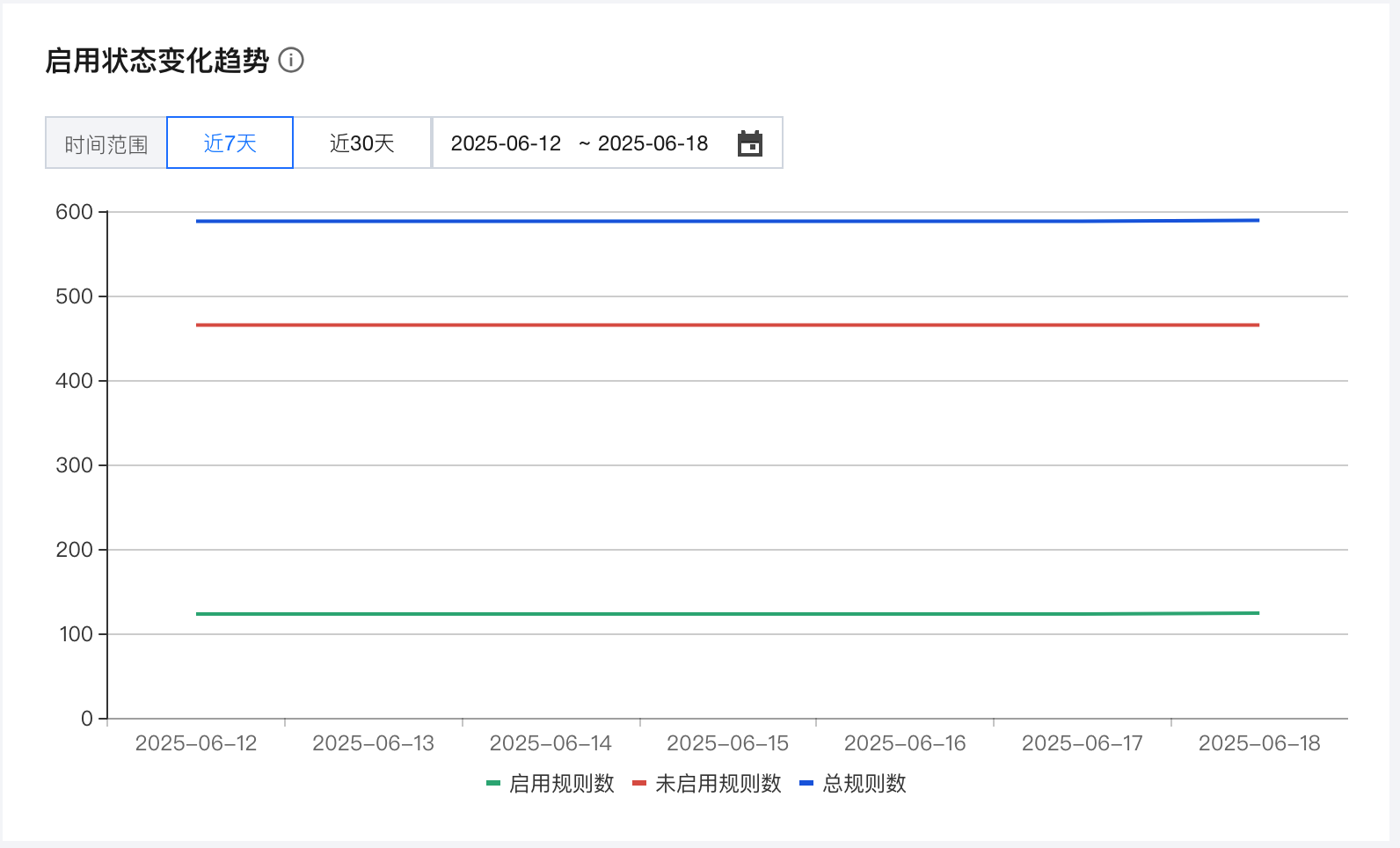This screenshot has height=848, width=1400.
Task: Click the red disabled rules trend line
Action: pyautogui.click(x=728, y=325)
